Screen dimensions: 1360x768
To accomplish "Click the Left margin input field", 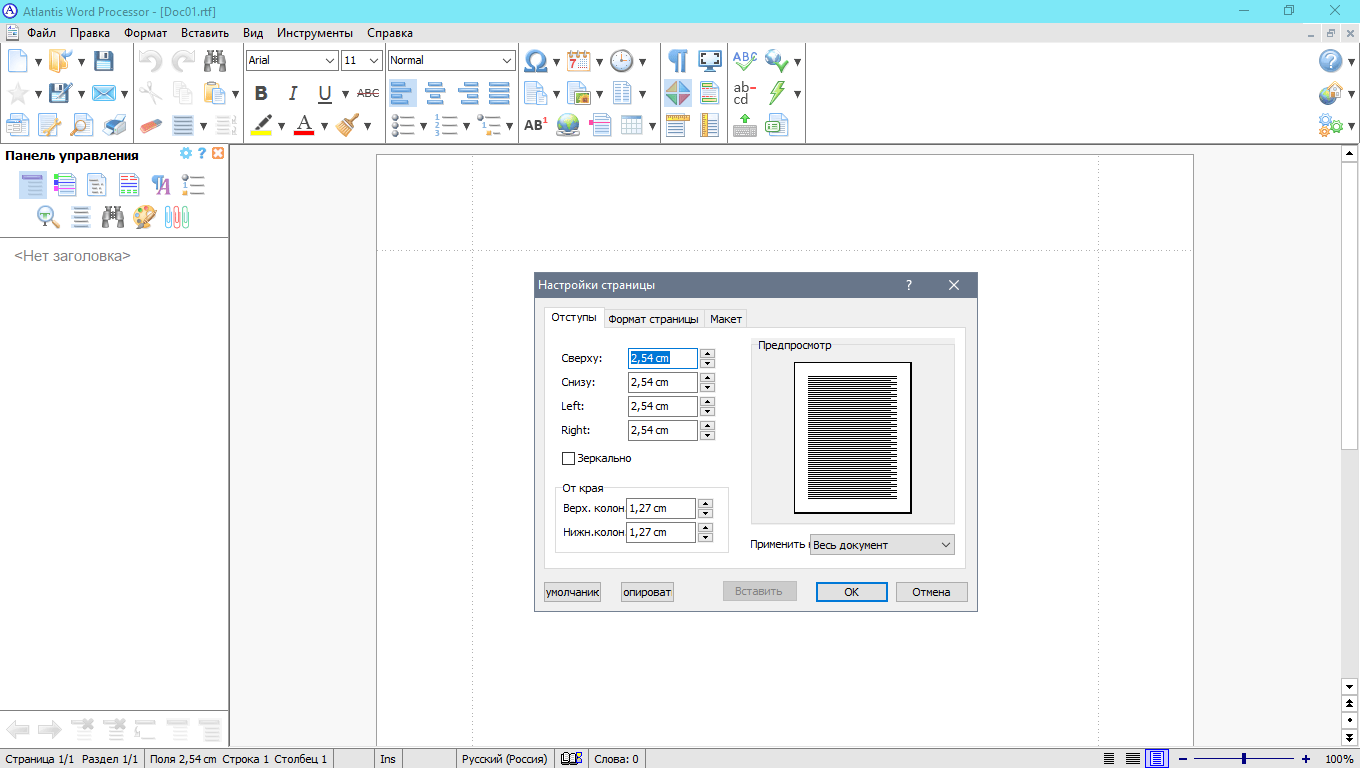I will click(x=662, y=406).
